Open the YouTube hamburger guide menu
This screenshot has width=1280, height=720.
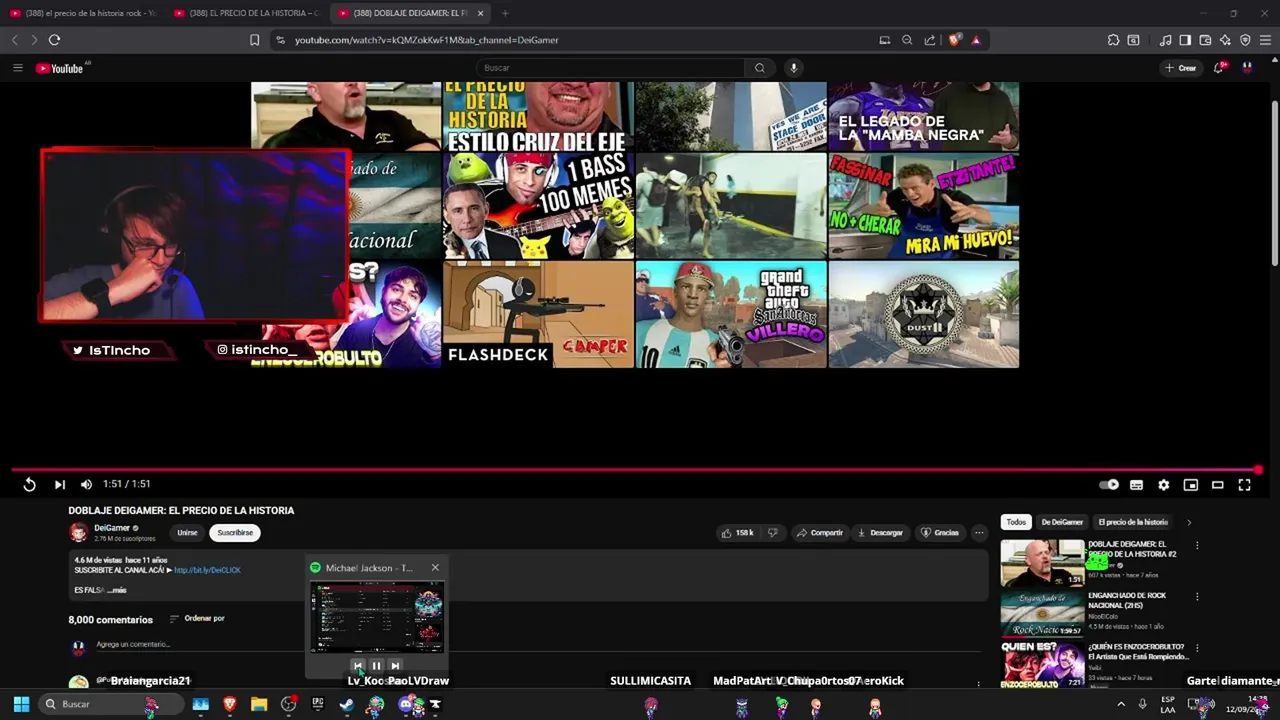pyautogui.click(x=17, y=68)
